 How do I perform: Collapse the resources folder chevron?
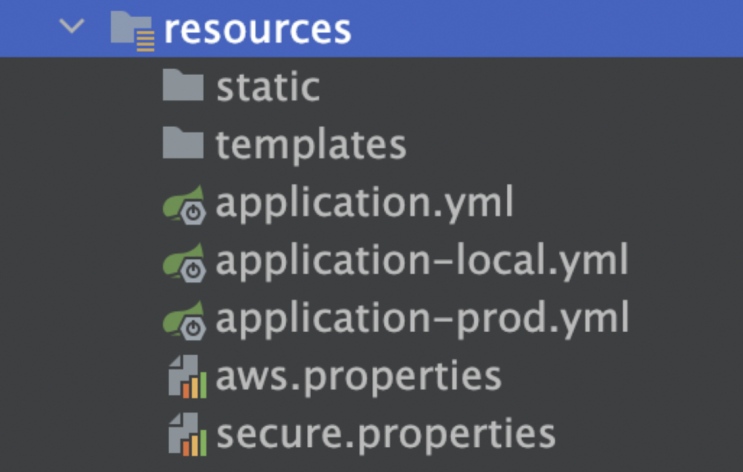coord(72,26)
